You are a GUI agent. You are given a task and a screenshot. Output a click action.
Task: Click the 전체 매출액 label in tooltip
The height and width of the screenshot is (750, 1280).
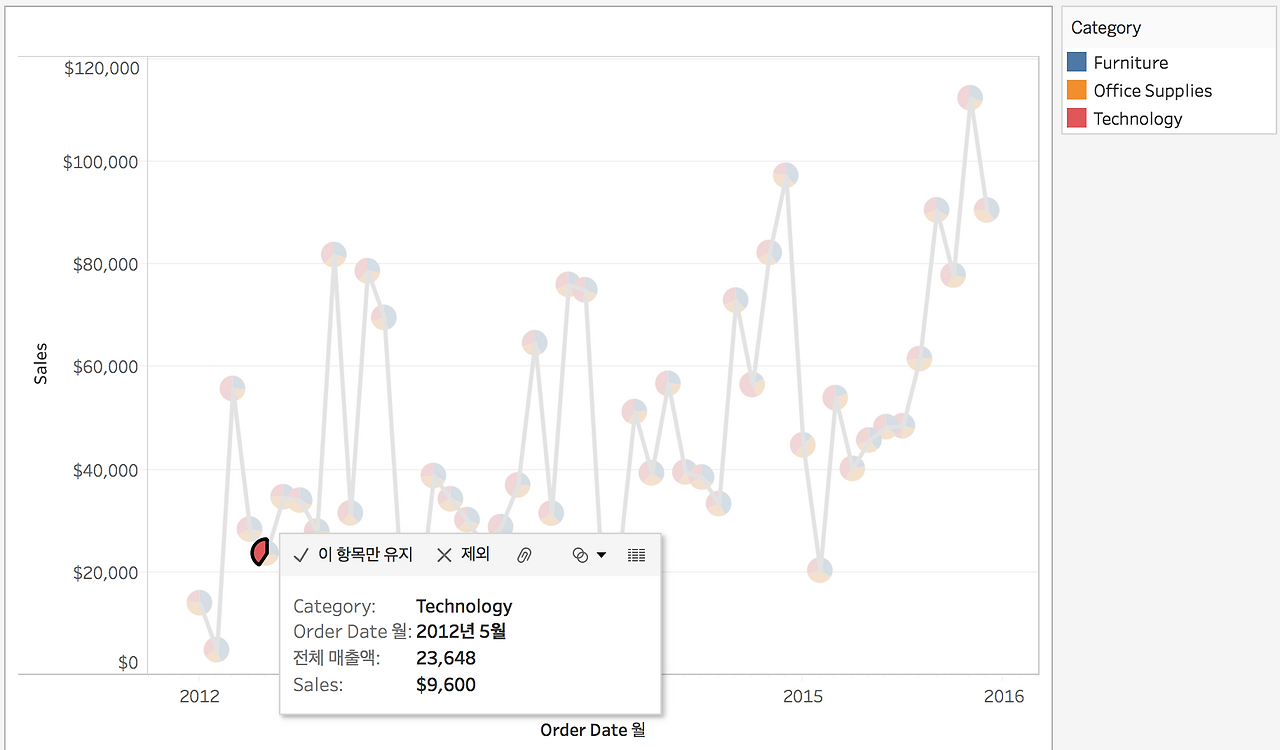point(337,658)
